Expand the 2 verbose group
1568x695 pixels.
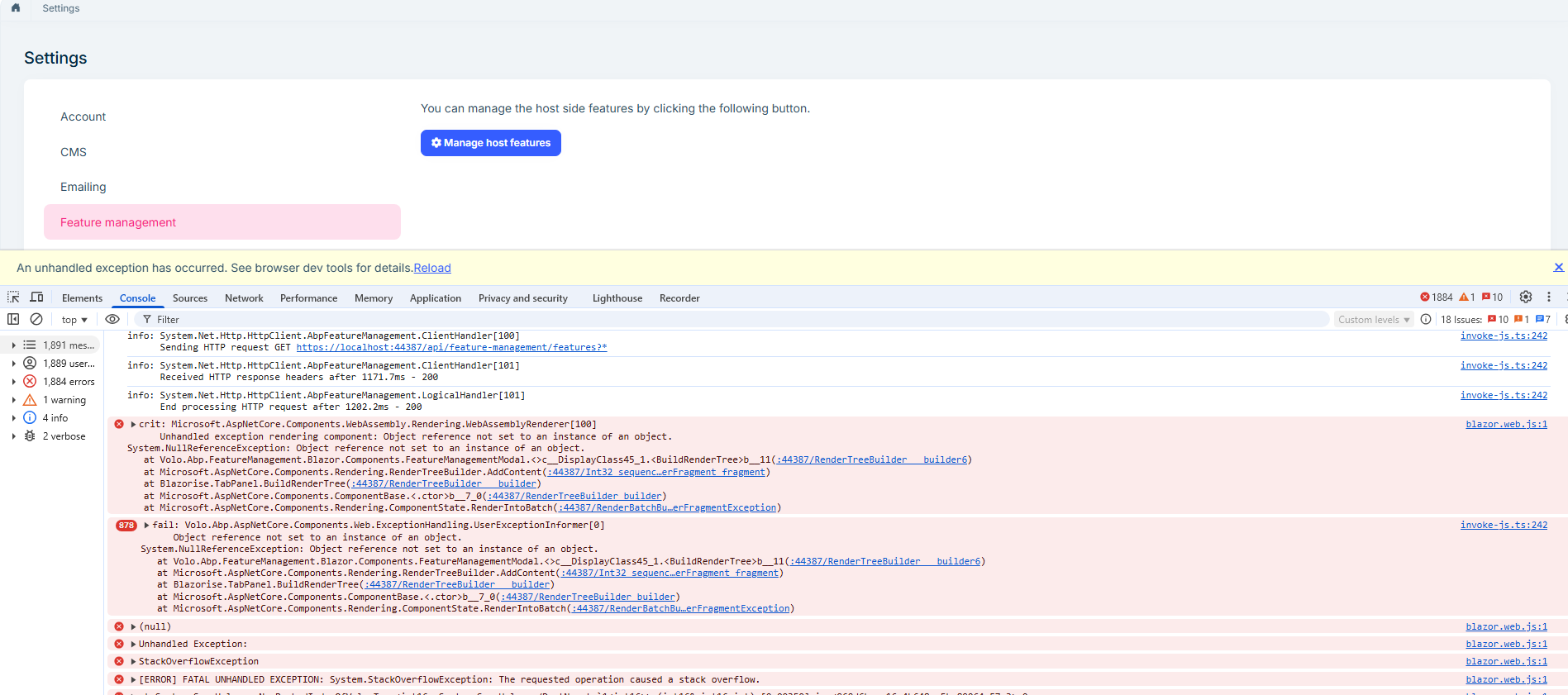click(x=14, y=436)
